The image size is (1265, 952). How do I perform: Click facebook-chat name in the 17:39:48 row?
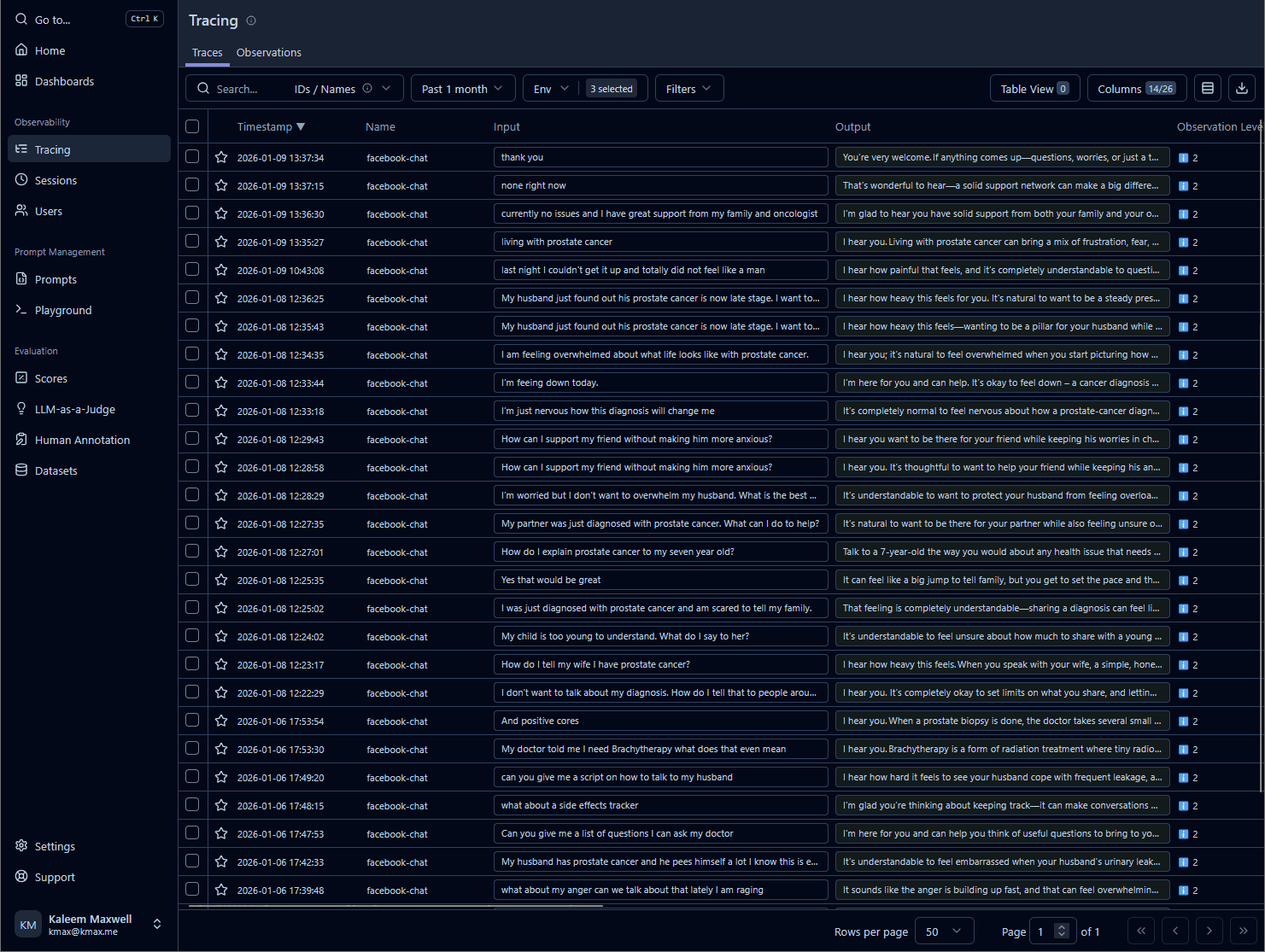397,891
